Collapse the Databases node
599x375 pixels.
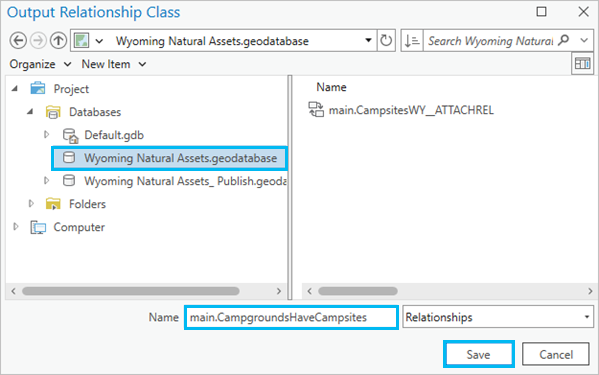(30, 112)
